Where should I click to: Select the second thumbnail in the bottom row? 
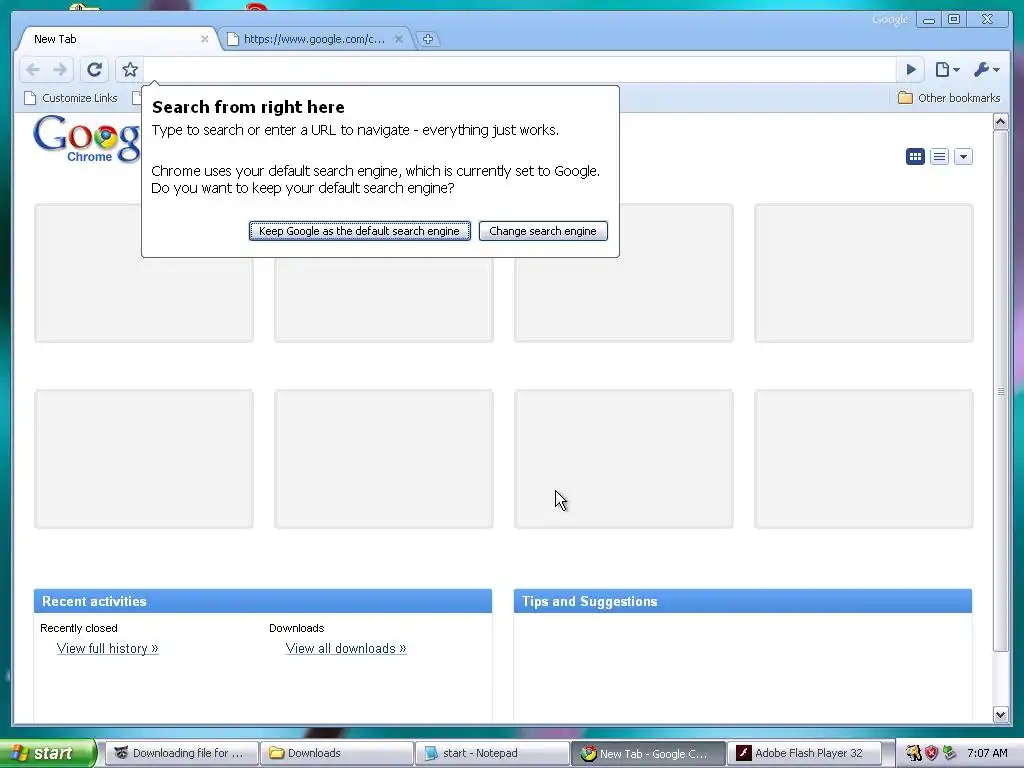(x=384, y=458)
